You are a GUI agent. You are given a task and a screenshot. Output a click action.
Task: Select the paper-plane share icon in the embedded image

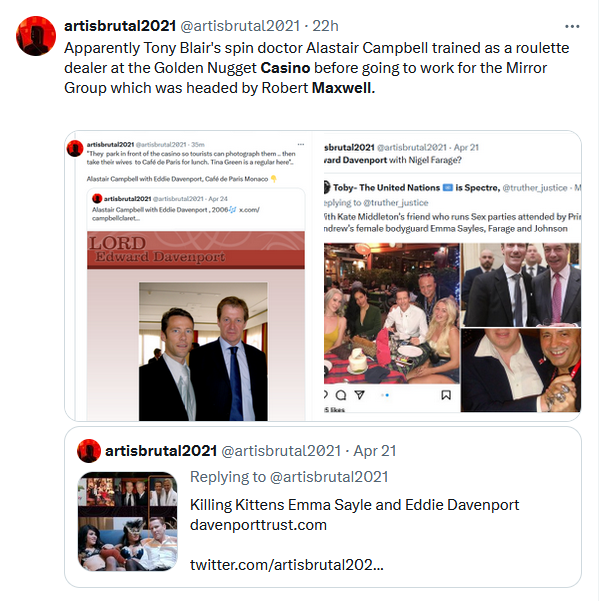coord(360,395)
